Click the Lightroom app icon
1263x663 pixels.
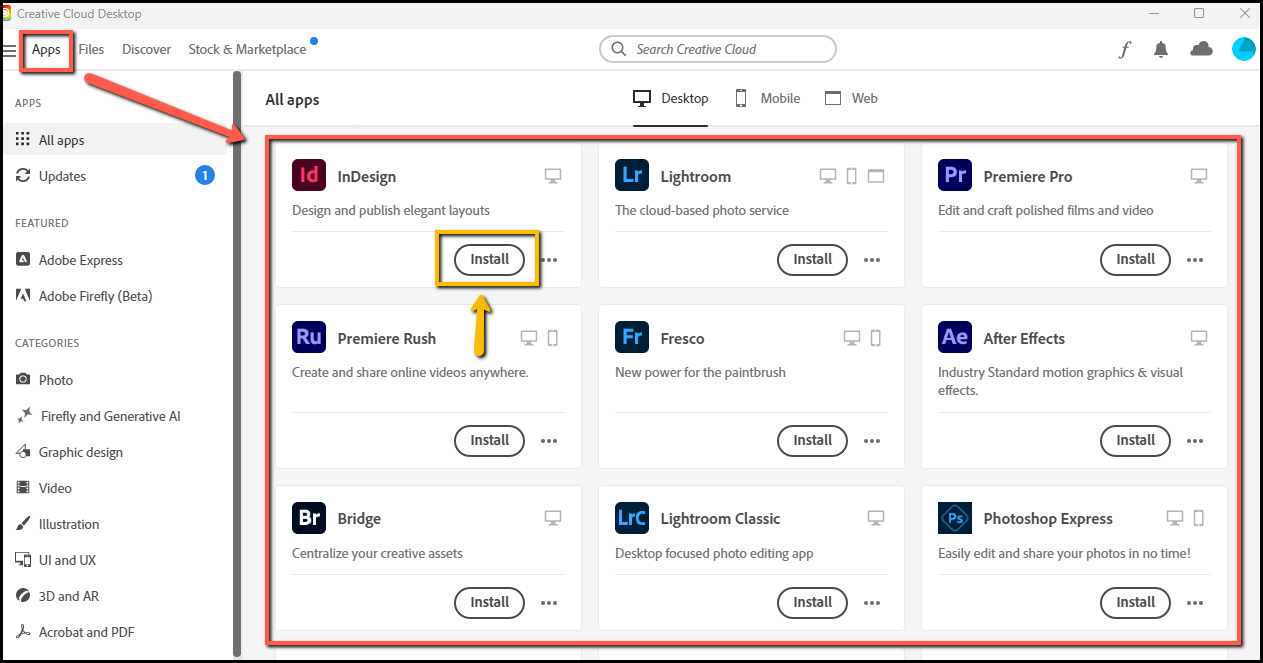point(632,176)
